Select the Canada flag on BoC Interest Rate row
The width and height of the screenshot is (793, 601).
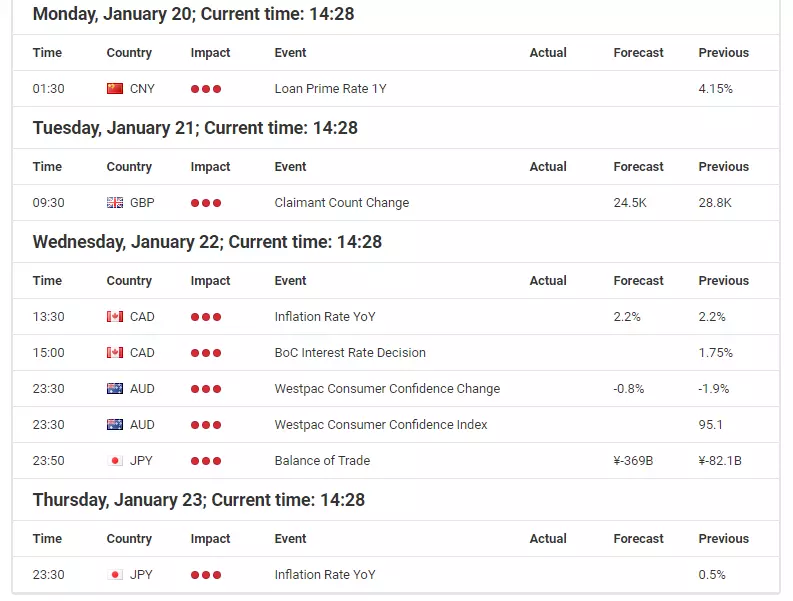click(115, 353)
